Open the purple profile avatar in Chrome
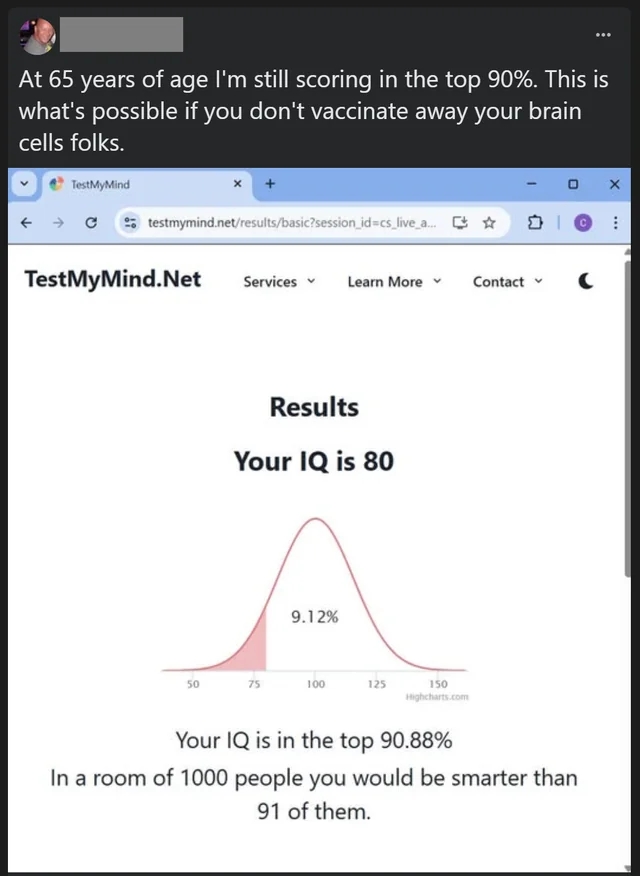The image size is (640, 876). pos(582,223)
